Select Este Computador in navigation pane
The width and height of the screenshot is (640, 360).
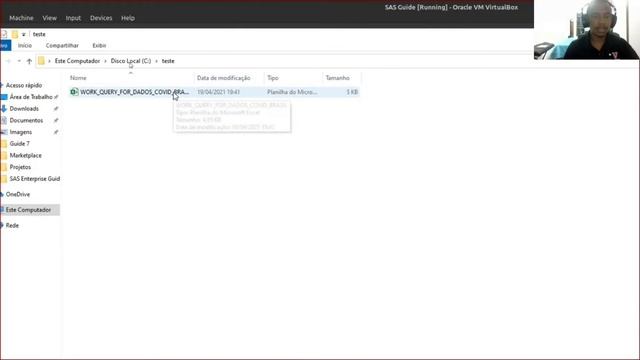coord(28,210)
